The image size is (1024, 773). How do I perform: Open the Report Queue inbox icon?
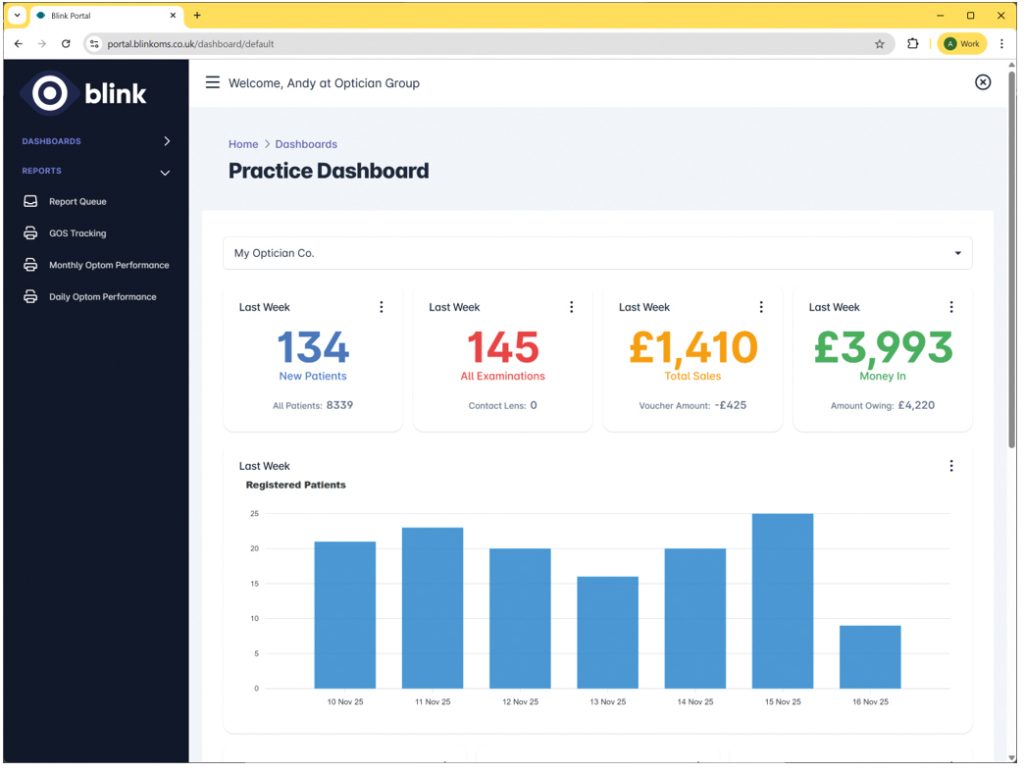coord(31,202)
